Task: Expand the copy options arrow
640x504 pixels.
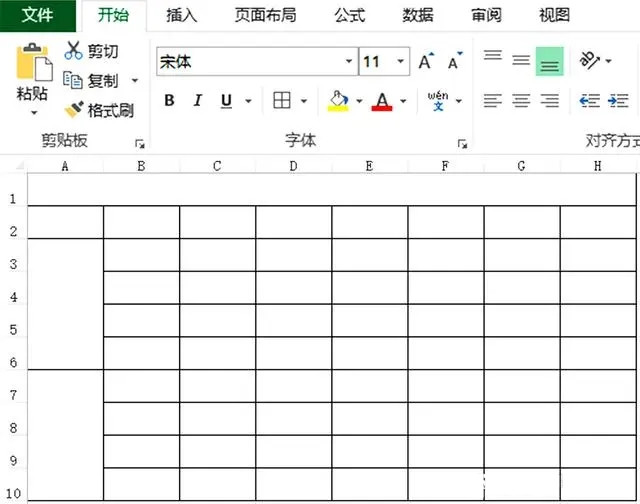Action: [135, 80]
